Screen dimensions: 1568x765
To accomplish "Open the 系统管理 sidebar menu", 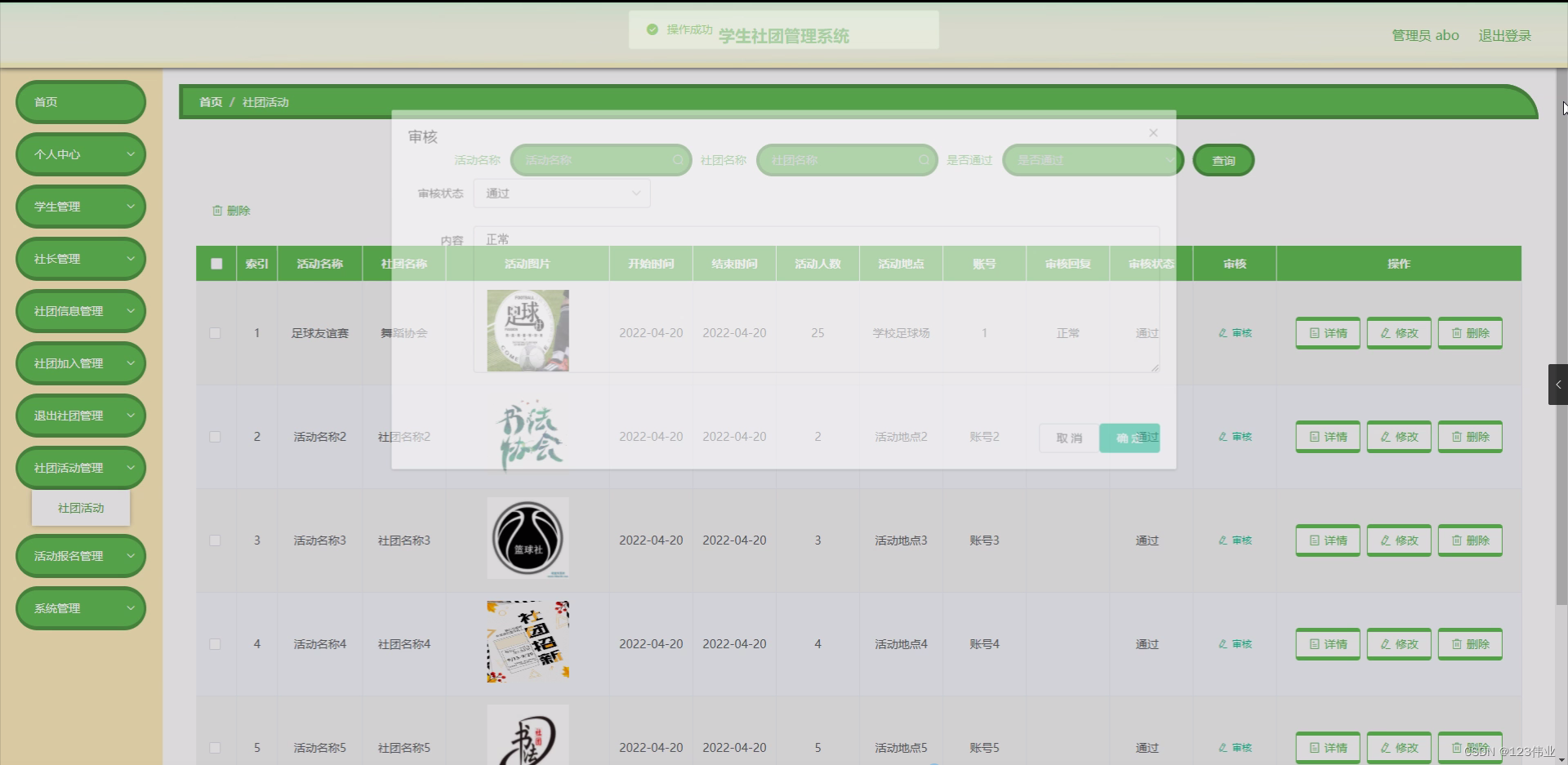I will coord(81,608).
